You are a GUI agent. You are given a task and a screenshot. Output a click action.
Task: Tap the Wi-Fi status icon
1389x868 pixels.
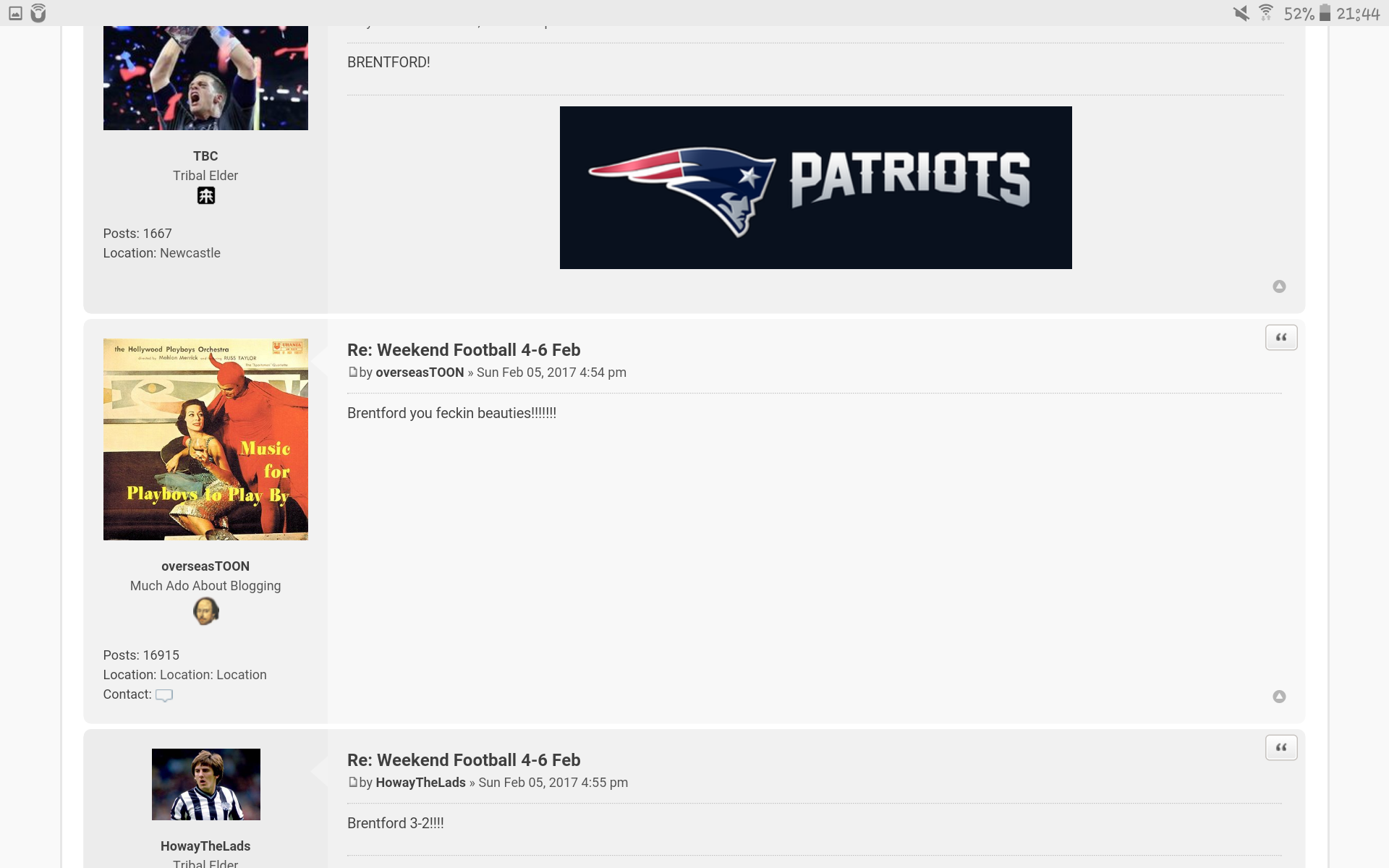pyautogui.click(x=1266, y=13)
